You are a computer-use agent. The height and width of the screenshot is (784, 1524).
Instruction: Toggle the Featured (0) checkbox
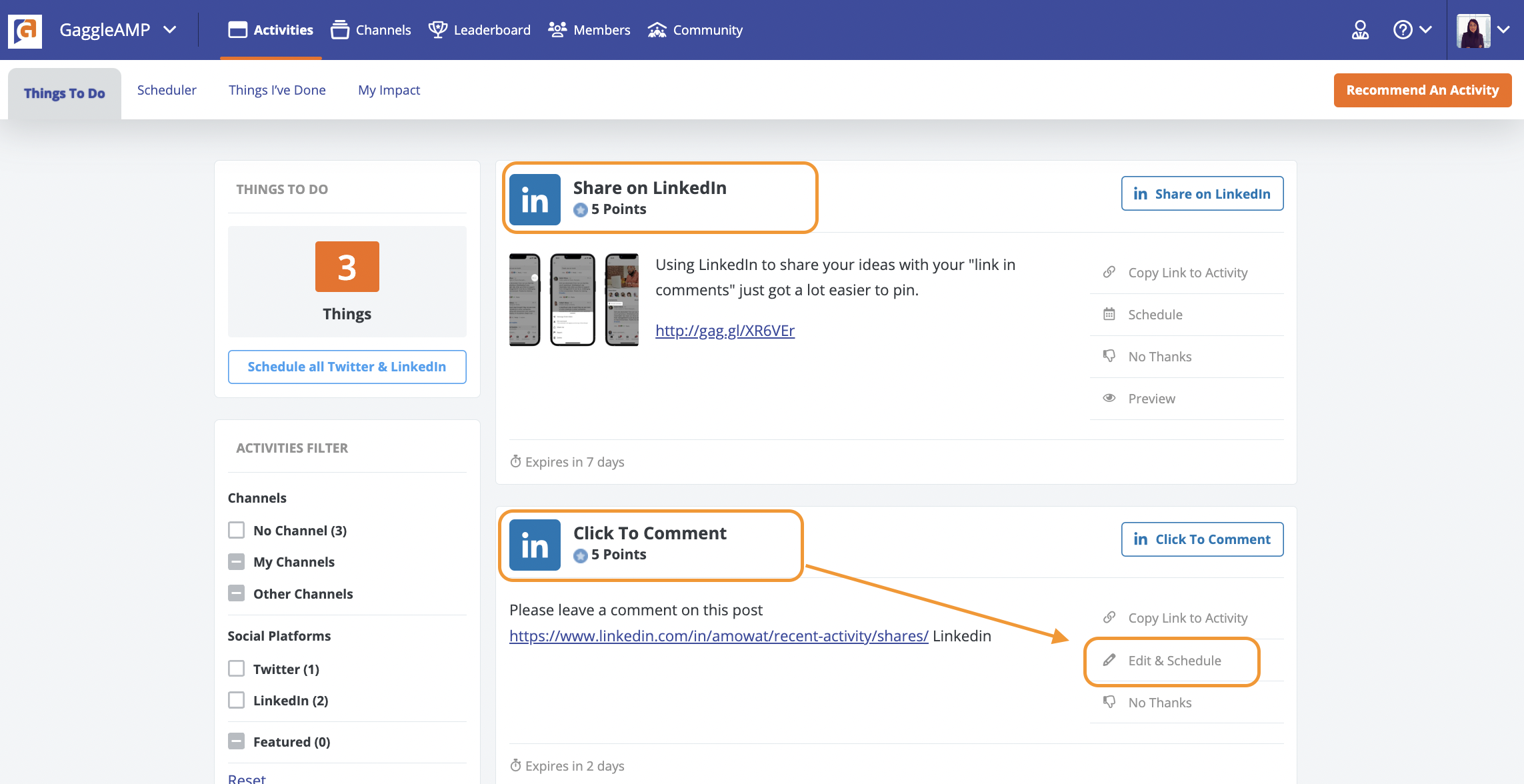(236, 741)
